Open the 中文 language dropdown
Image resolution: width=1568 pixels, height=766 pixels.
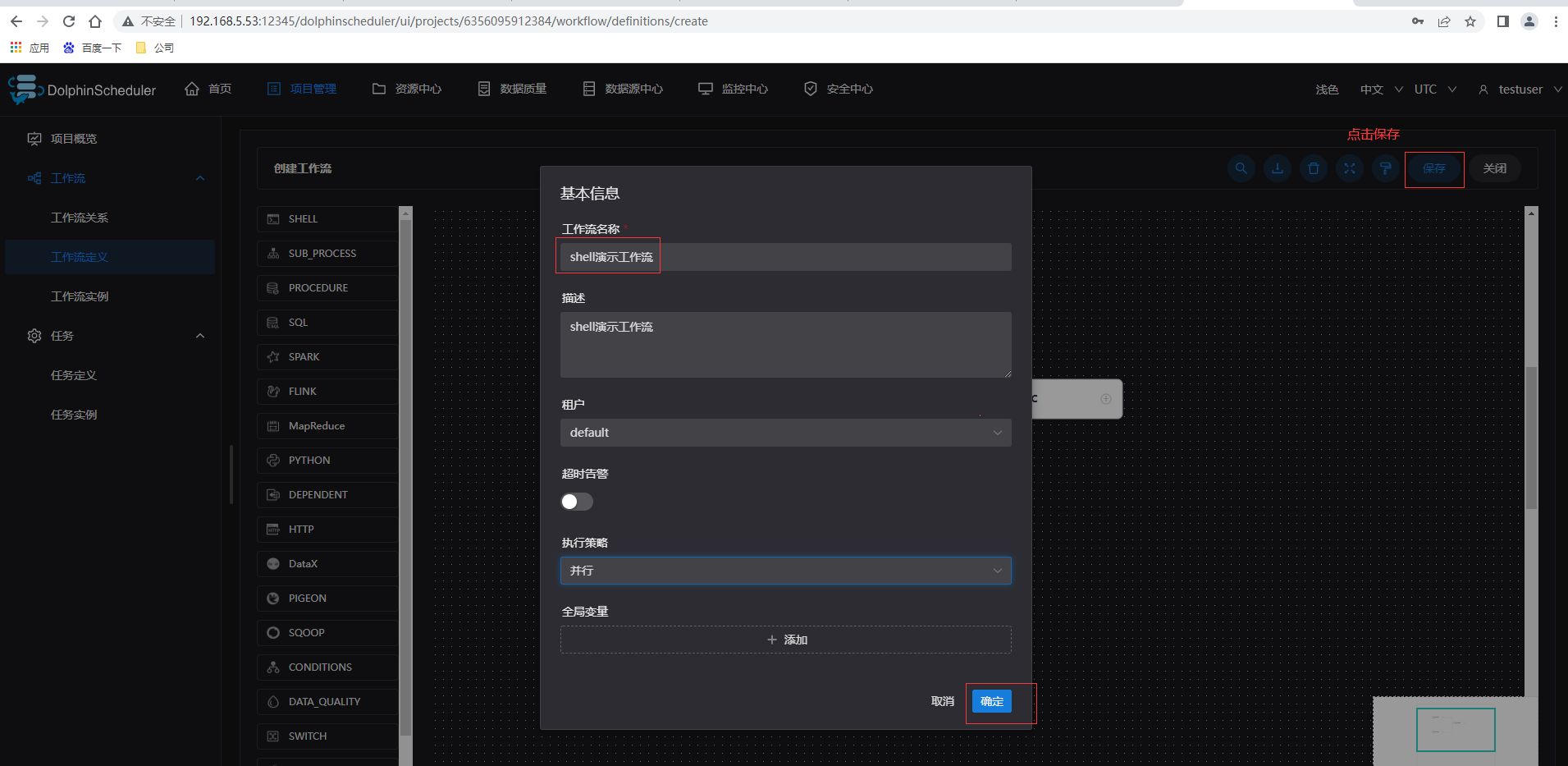1381,89
